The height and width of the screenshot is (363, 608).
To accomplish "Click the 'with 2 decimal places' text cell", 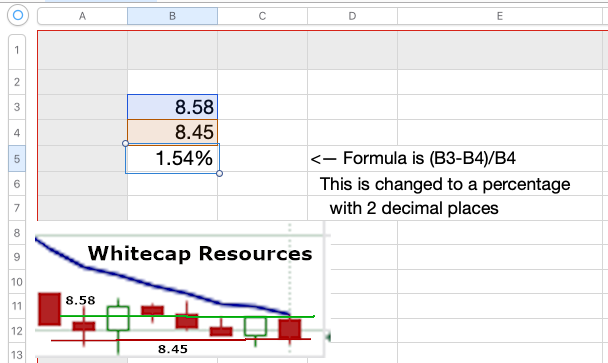I will [x=414, y=208].
